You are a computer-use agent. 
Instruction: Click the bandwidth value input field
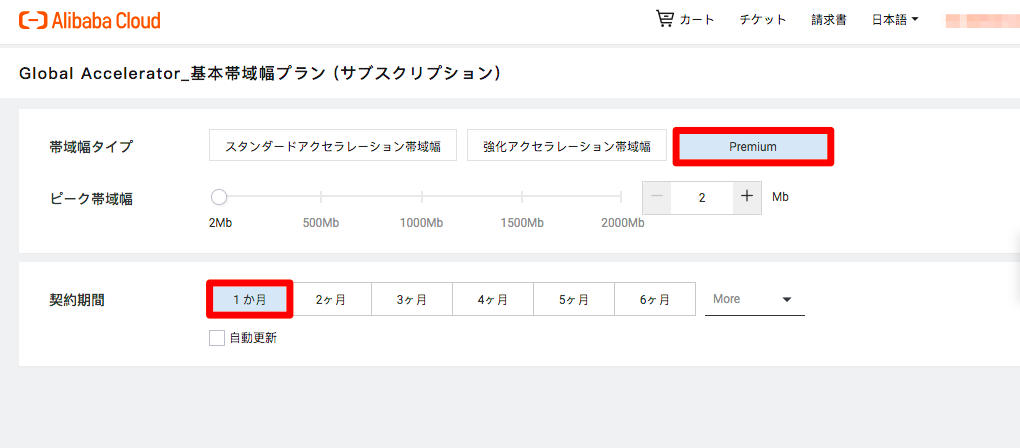(702, 197)
